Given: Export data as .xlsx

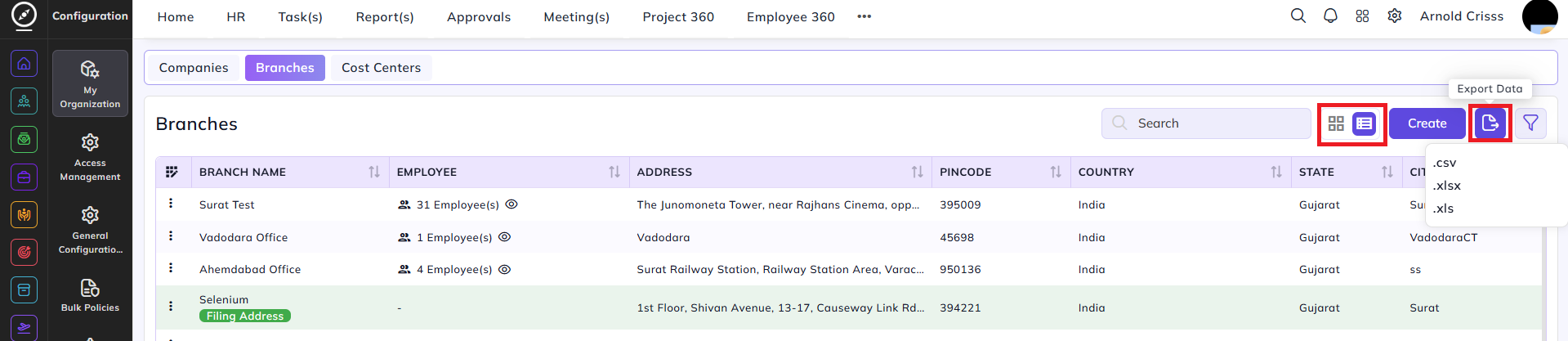Looking at the screenshot, I should 1446,186.
